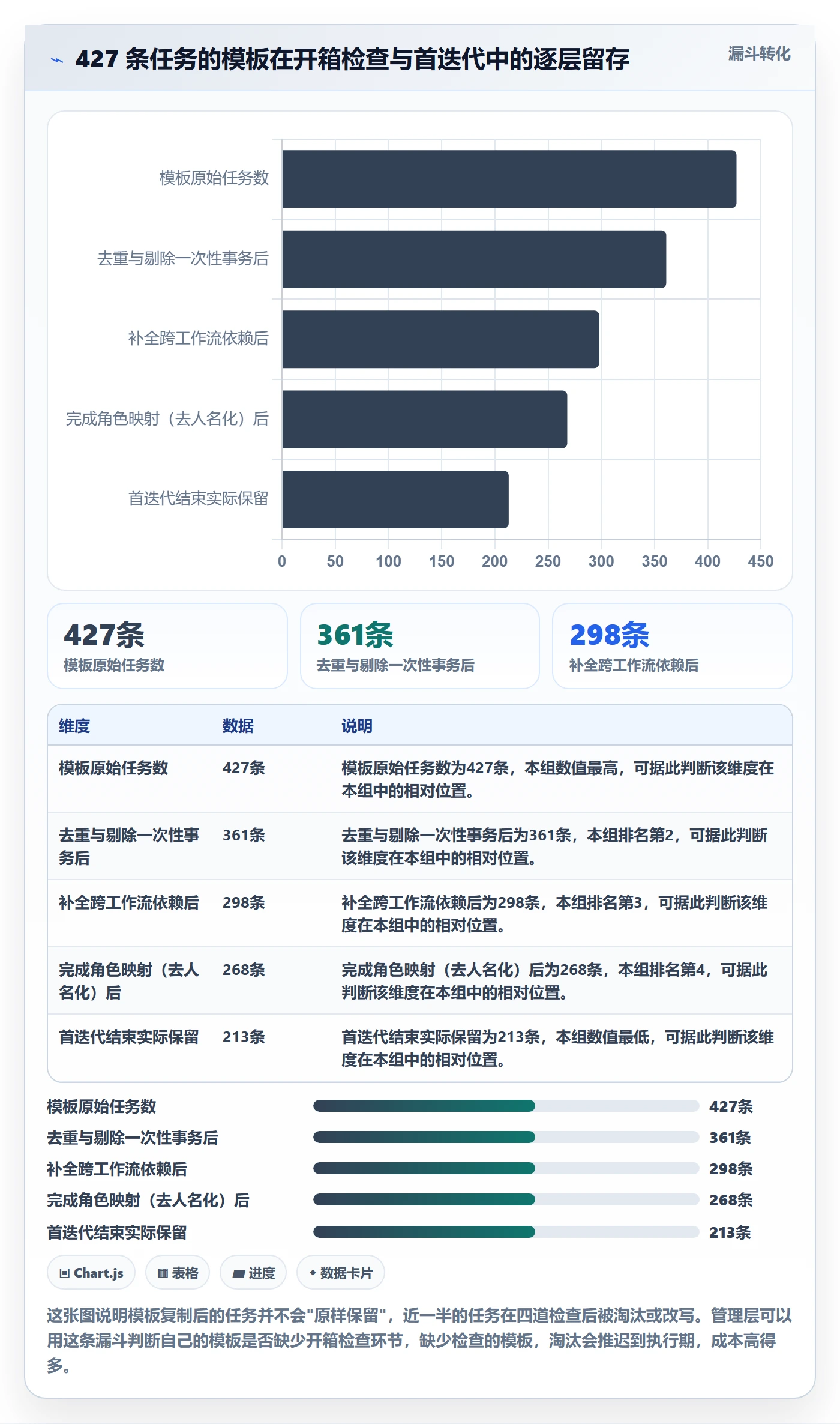This screenshot has width=840, height=1424.
Task: Click the 去重与剔除一次性事务后 chart bar
Action: (474, 259)
